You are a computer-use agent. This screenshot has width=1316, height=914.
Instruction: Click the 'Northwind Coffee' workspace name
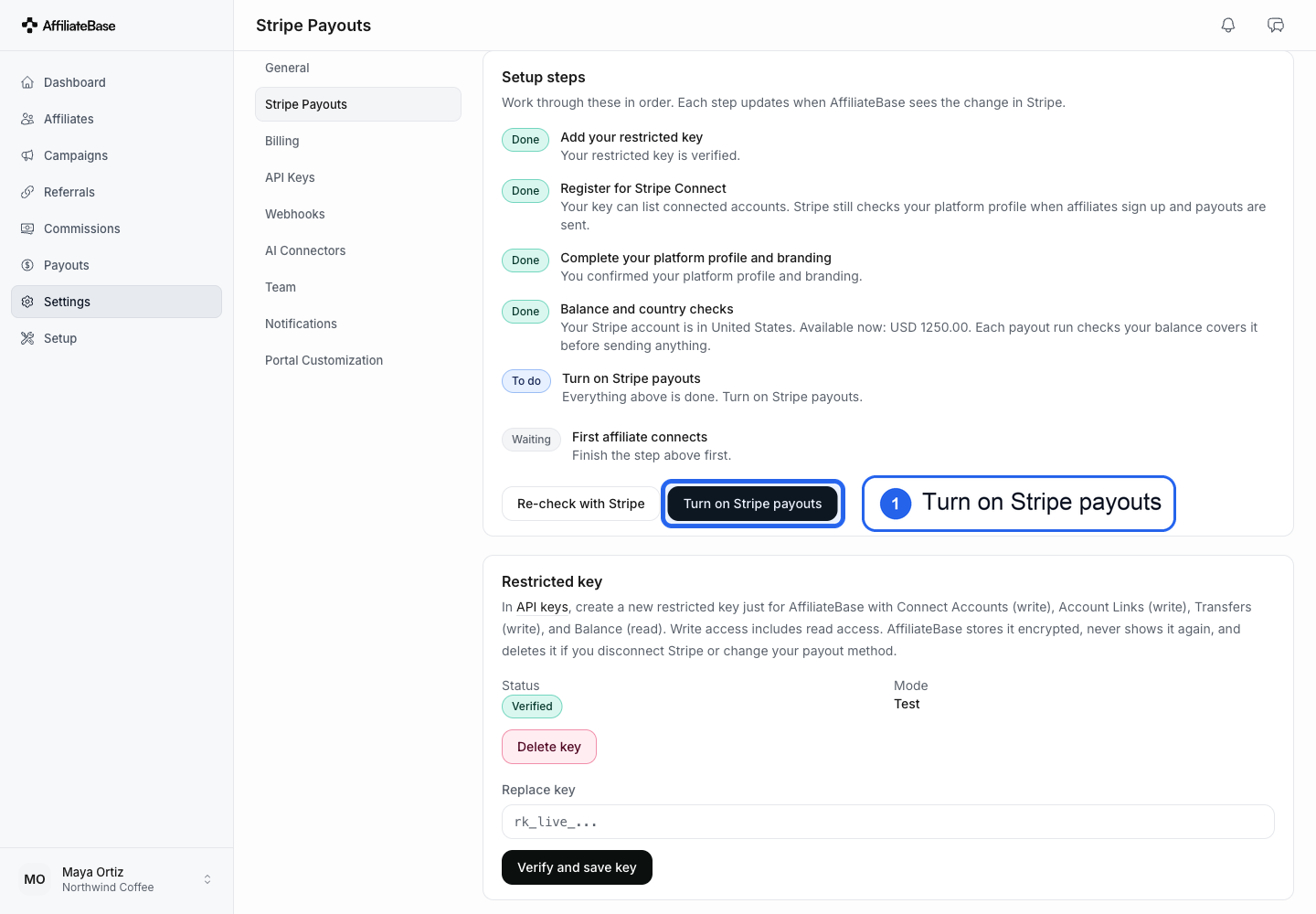(x=108, y=887)
